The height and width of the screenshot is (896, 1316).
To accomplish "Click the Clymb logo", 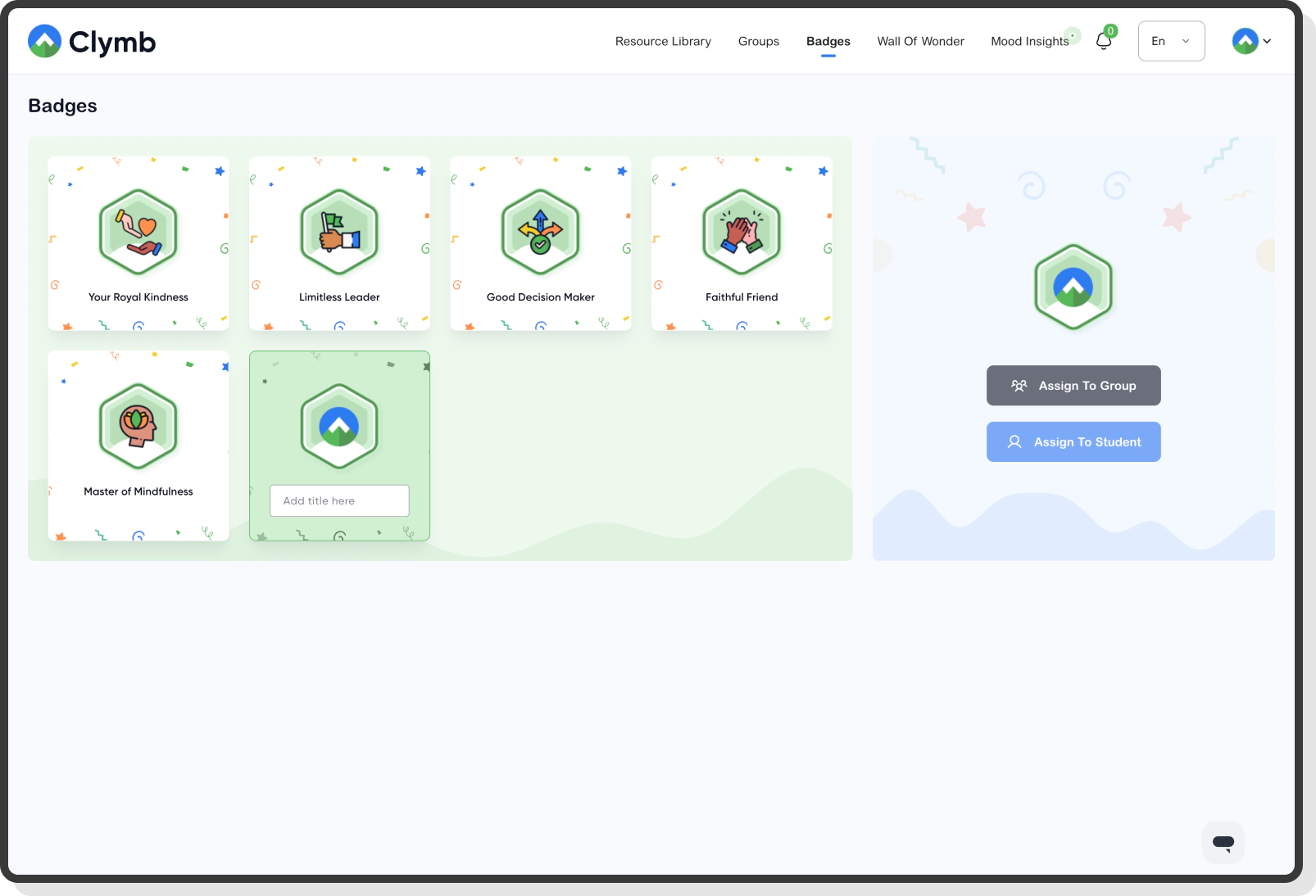I will tap(91, 40).
